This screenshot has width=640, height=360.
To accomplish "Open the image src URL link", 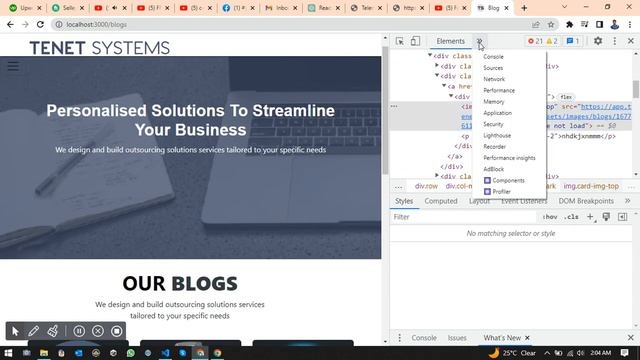I will pyautogui.click(x=606, y=107).
